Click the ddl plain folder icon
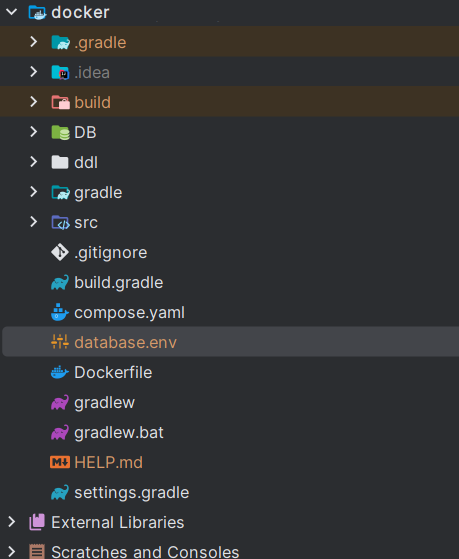 pos(60,162)
